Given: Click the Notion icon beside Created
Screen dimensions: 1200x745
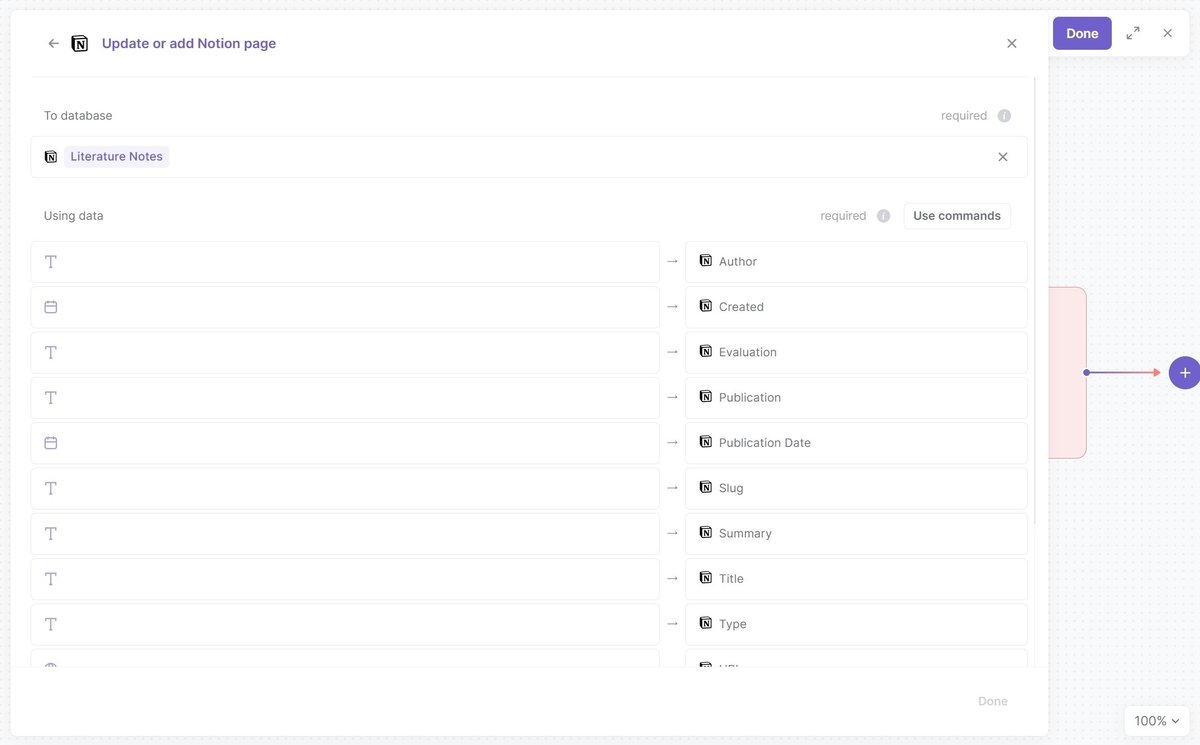Looking at the screenshot, I should pos(706,306).
